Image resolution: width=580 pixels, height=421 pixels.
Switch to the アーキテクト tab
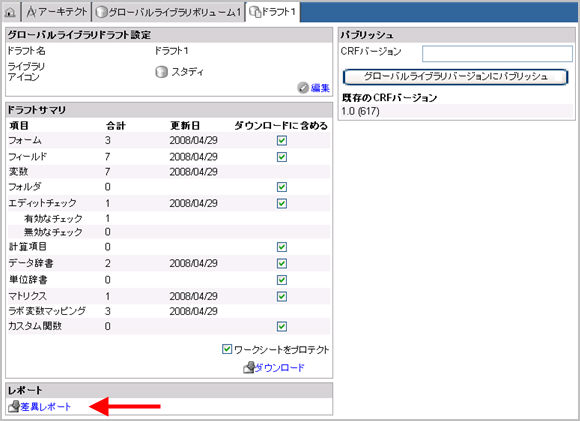tap(57, 12)
